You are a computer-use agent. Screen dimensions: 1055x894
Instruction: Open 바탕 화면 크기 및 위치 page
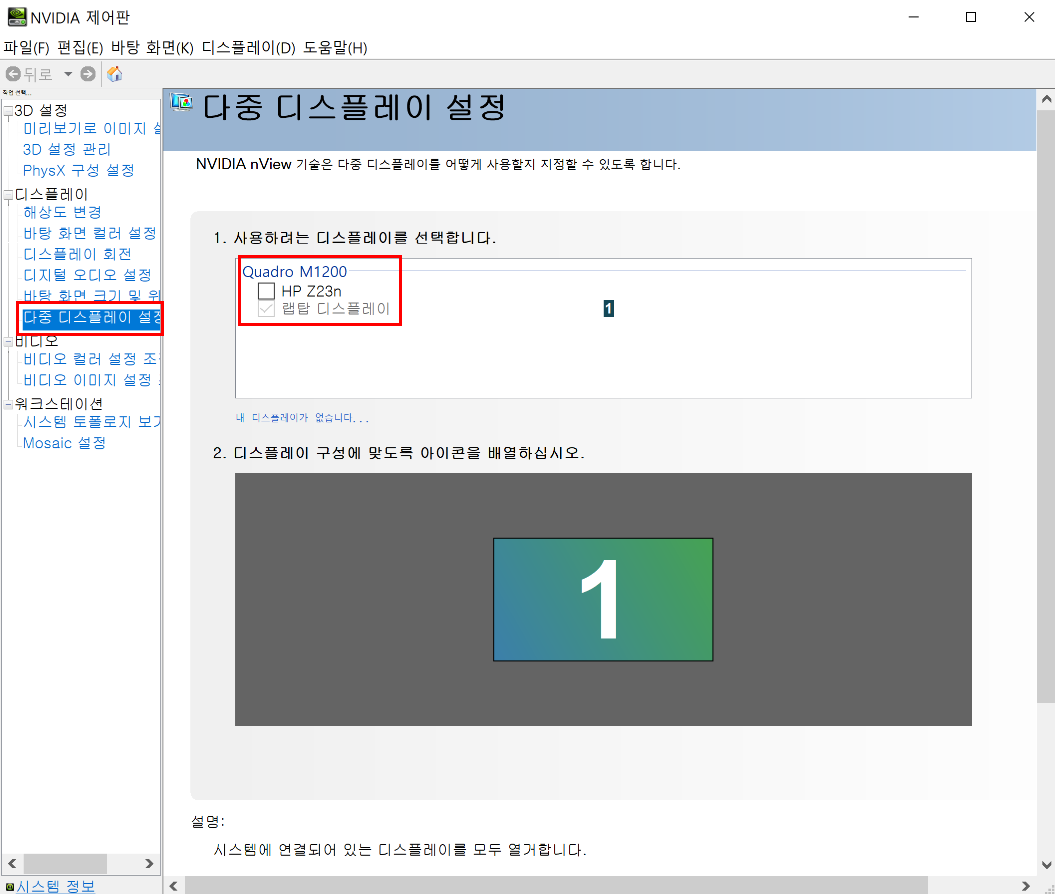[92, 295]
